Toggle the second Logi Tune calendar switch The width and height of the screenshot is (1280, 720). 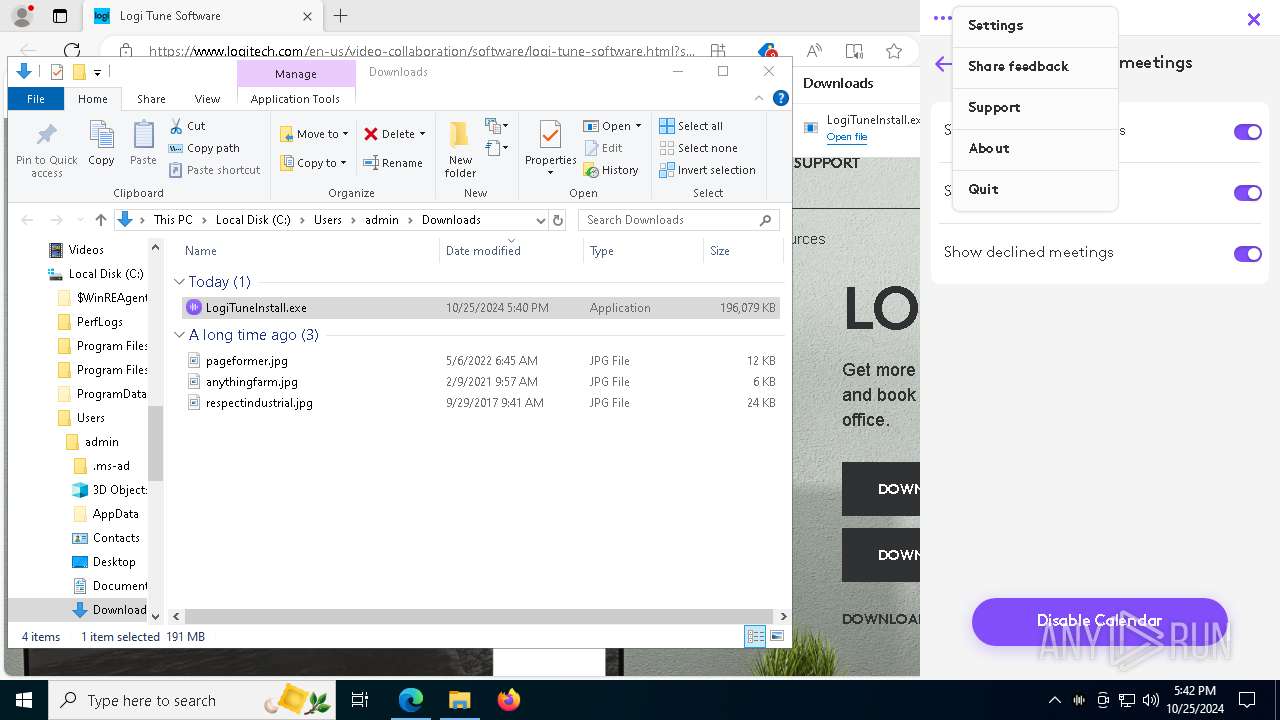coord(1247,193)
